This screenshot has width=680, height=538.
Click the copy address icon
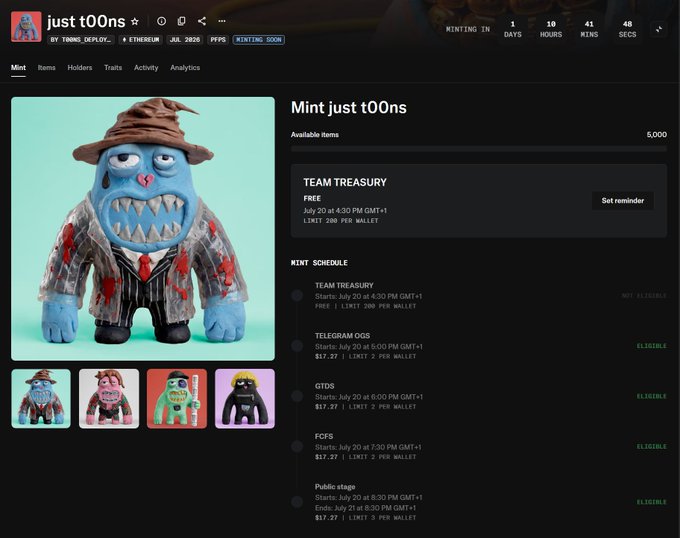pyautogui.click(x=182, y=21)
